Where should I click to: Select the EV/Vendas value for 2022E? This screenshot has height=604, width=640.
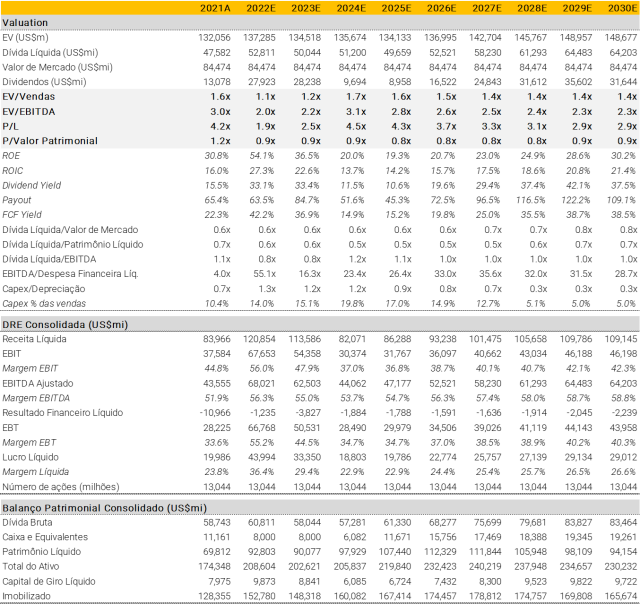tap(266, 96)
